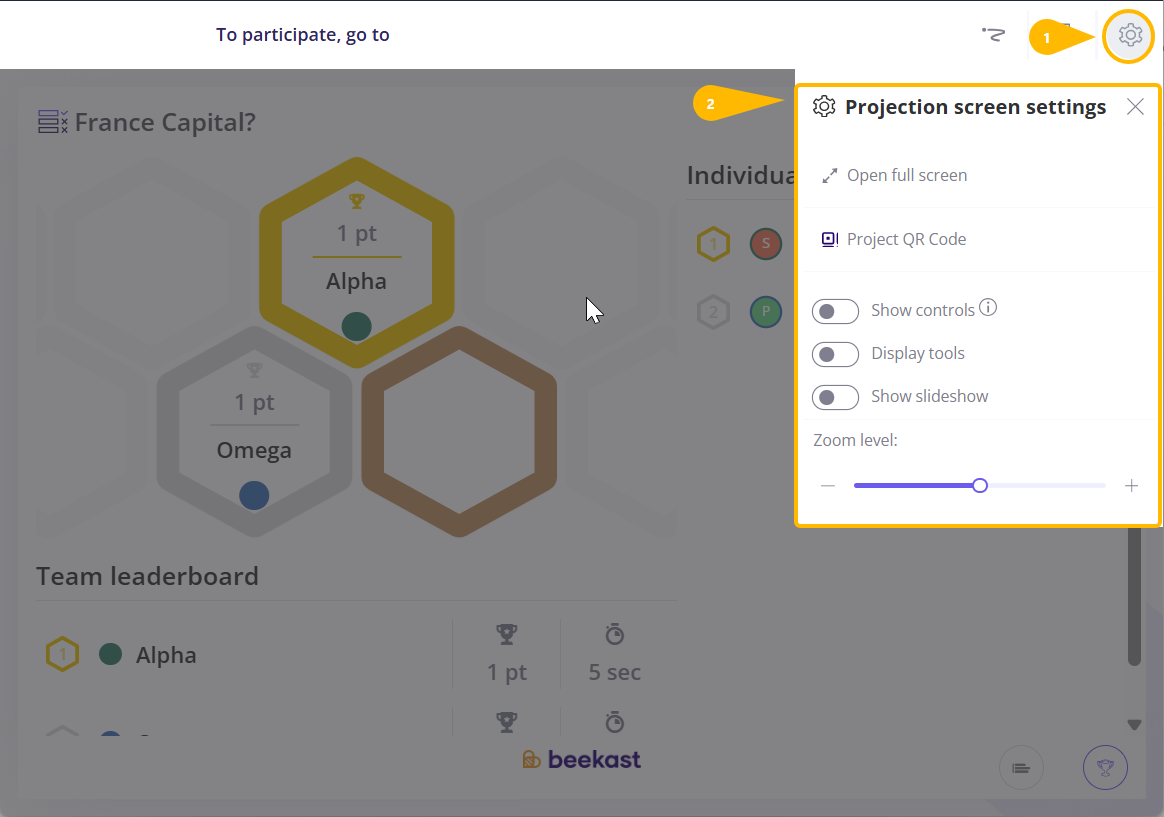Open the settings gear icon
The width and height of the screenshot is (1164, 817).
coord(1129,35)
